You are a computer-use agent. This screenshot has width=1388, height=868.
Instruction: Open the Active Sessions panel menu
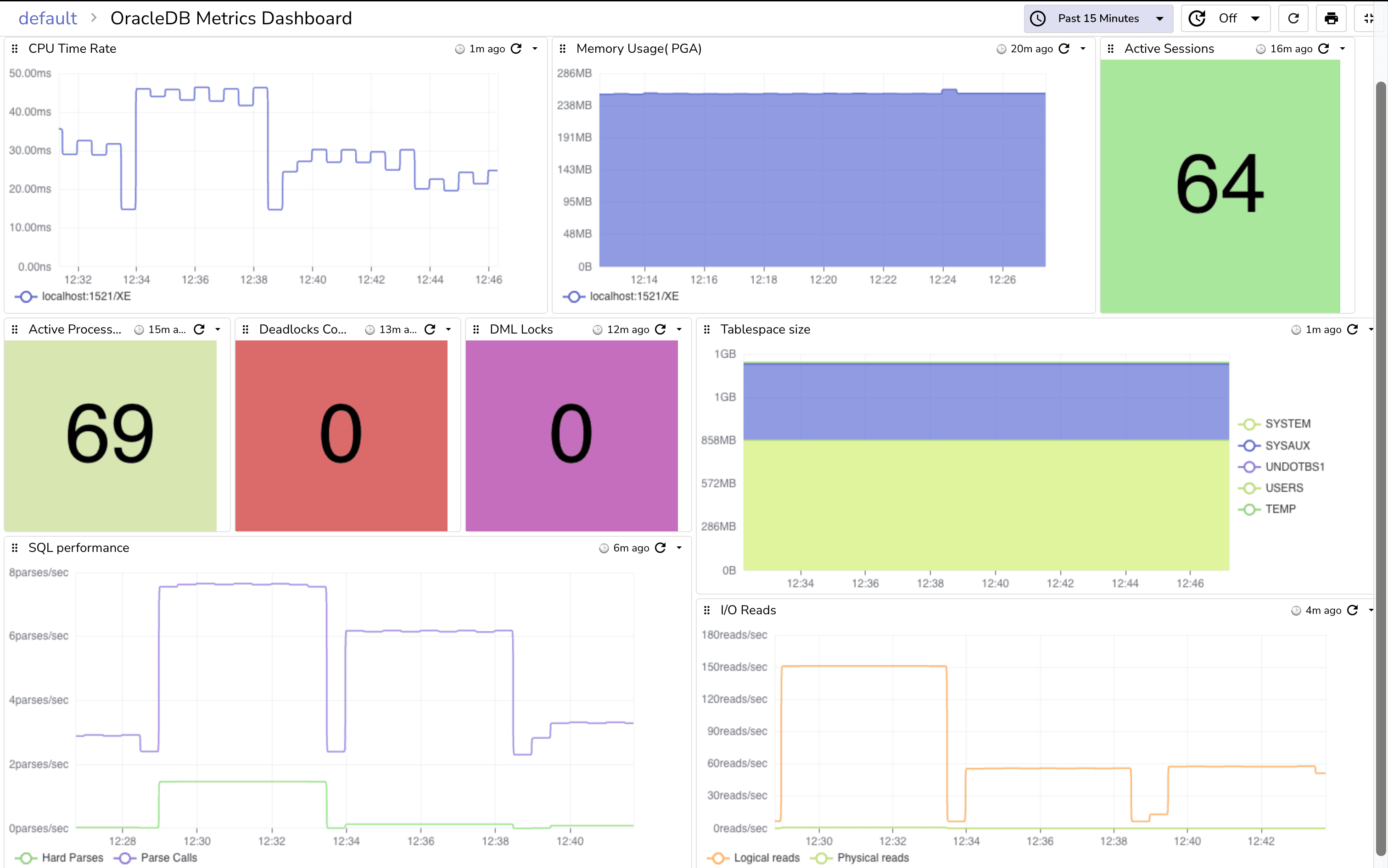(1343, 49)
